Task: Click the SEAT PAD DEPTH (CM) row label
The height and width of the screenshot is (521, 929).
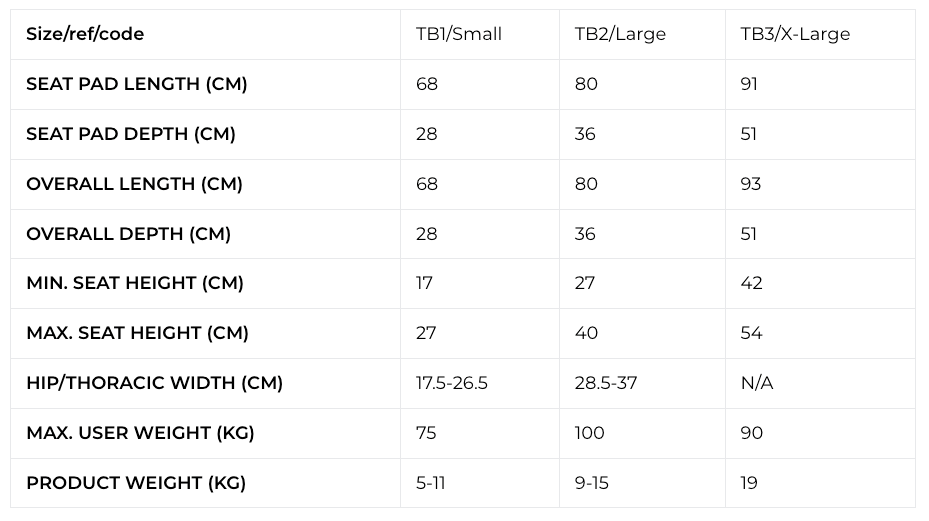Action: [x=131, y=134]
